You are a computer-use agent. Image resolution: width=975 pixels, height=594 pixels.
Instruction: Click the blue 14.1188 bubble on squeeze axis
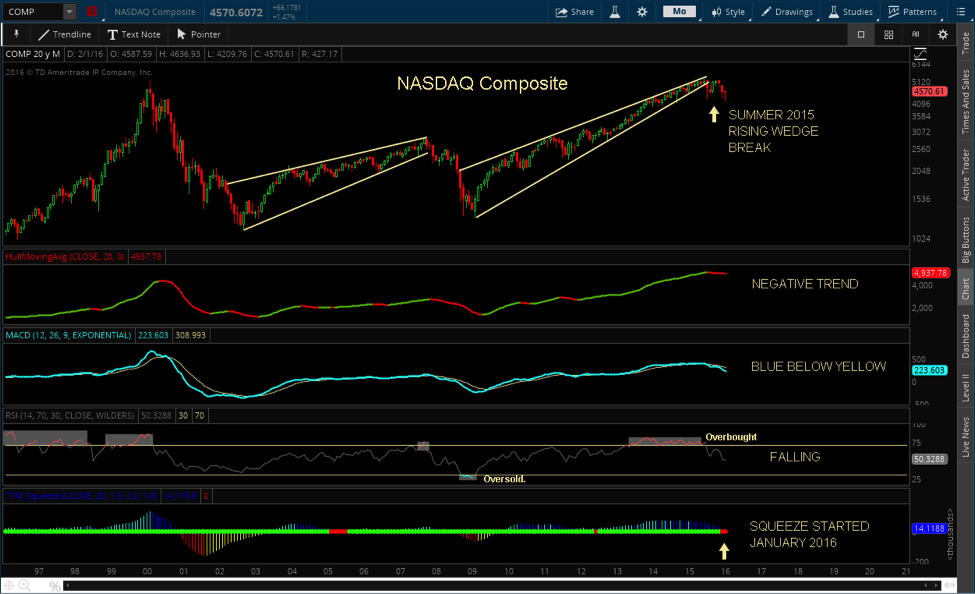coord(930,529)
